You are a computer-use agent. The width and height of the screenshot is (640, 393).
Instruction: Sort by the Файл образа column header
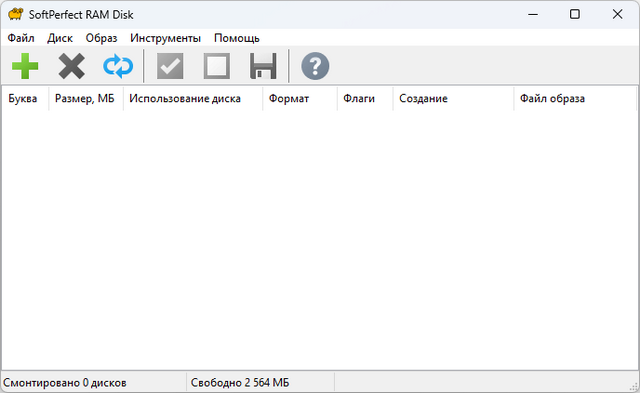575,98
